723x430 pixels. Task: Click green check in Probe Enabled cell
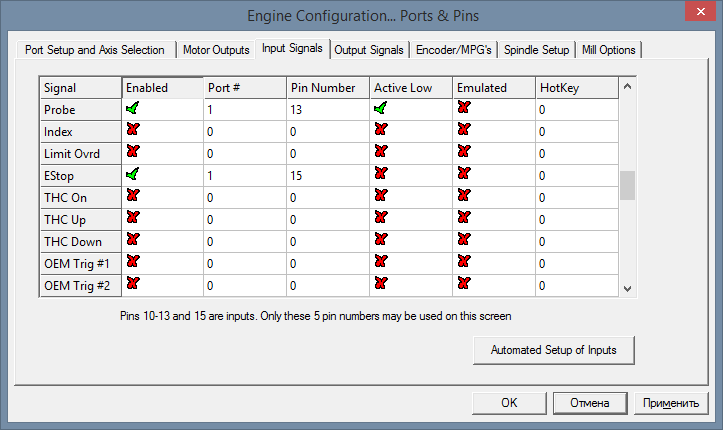133,109
